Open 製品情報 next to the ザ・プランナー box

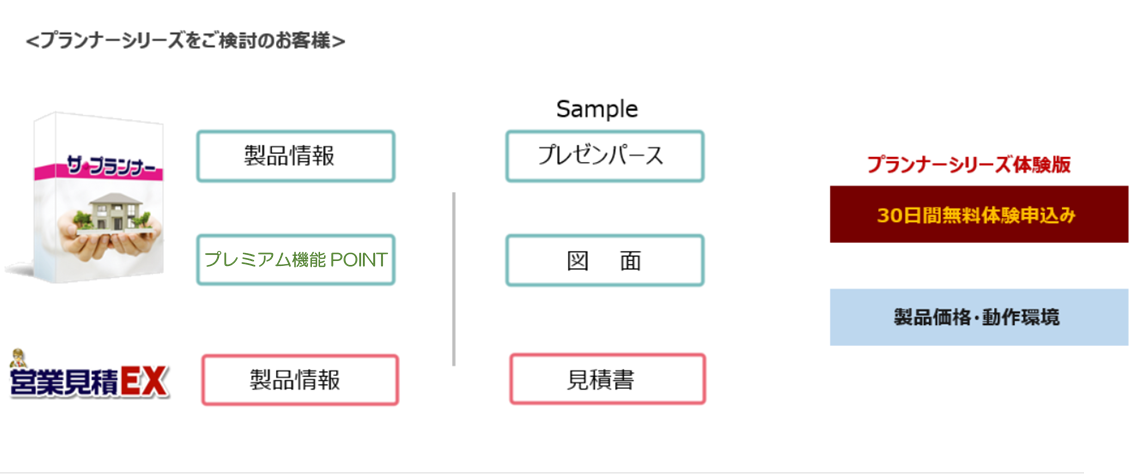point(295,156)
